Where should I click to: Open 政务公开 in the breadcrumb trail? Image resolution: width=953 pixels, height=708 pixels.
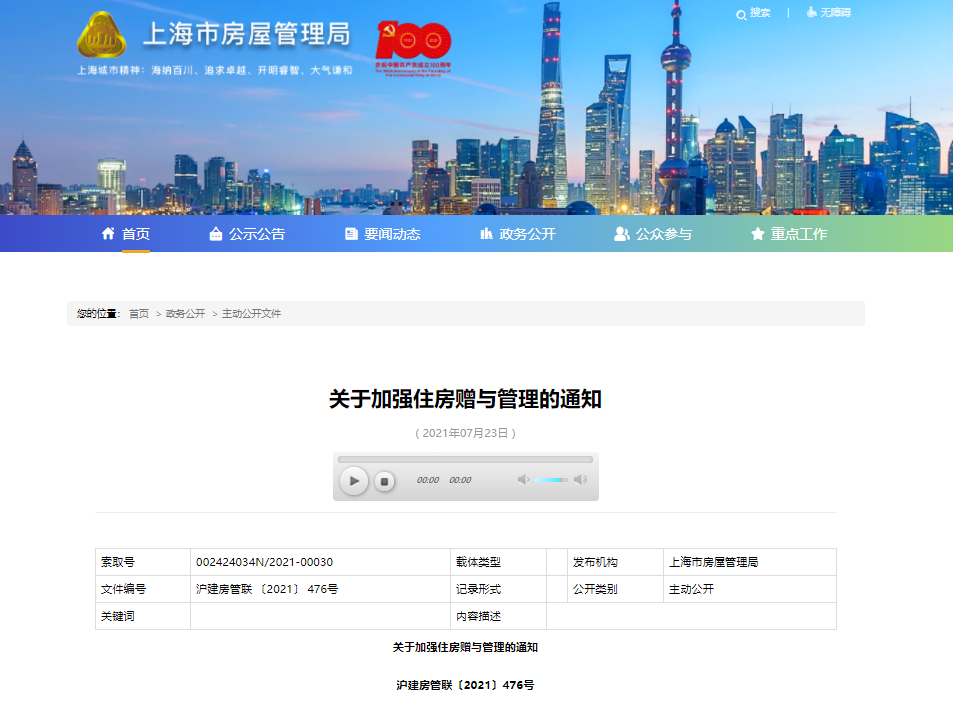tap(185, 314)
